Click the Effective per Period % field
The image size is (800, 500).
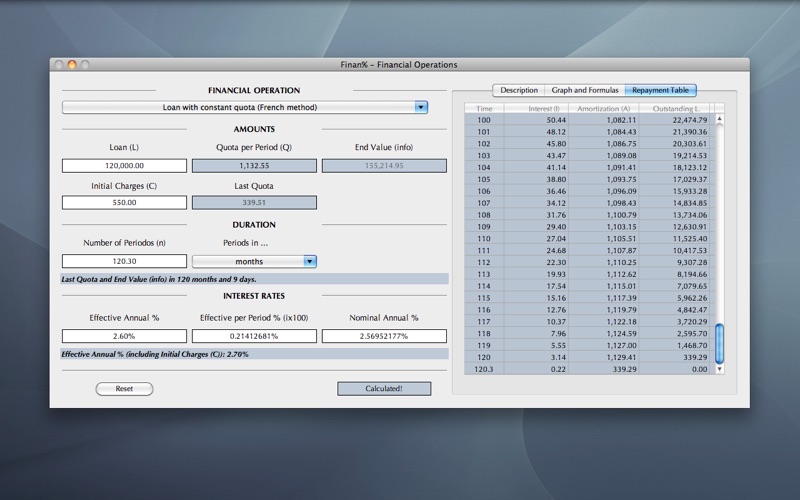pos(254,336)
